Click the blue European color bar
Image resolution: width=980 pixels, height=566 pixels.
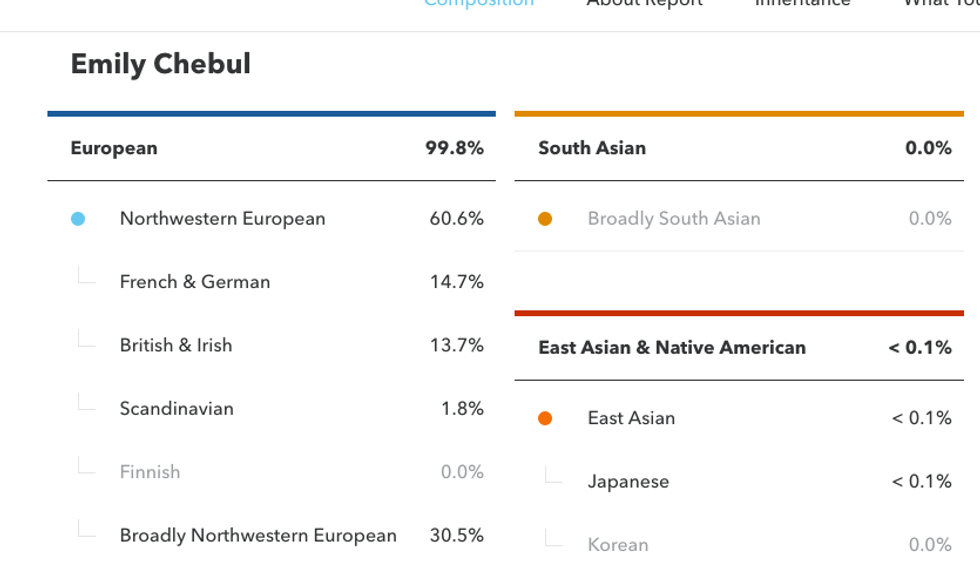[x=271, y=114]
